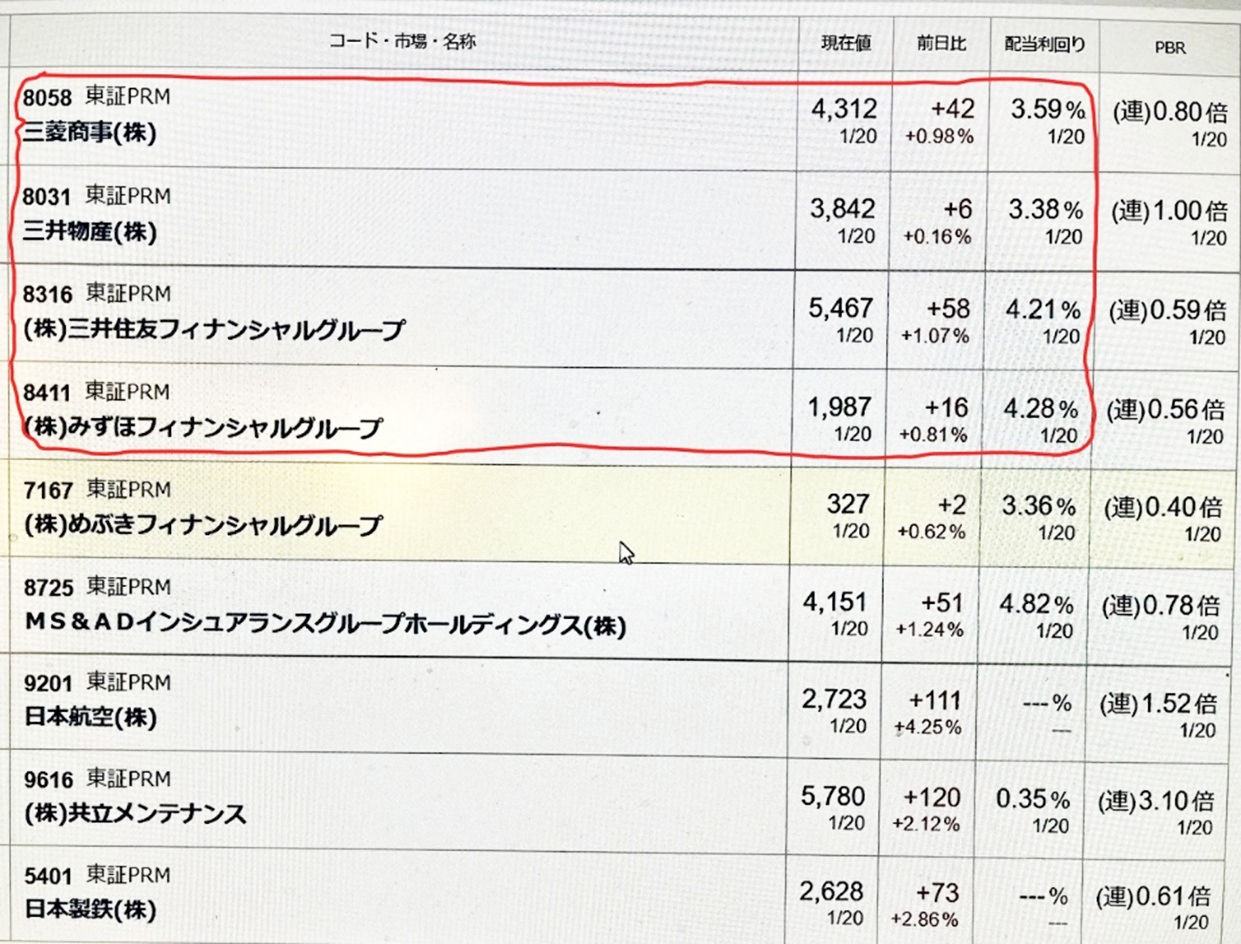Viewport: 1241px width, 944px height.
Task: Select 三井住友フィナンシャルグループ stock name
Action: pos(214,330)
